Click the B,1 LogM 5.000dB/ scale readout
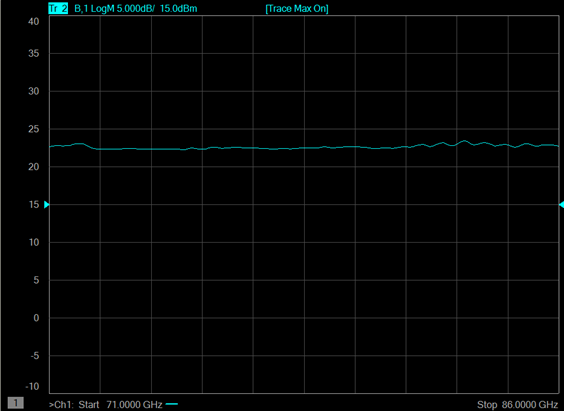 (114, 9)
